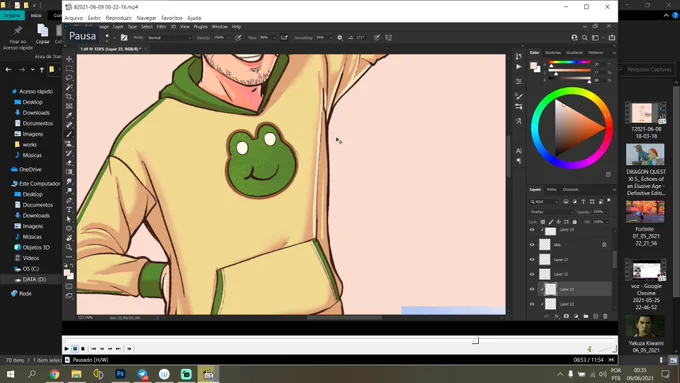Switch to Channels tab
Viewport: 680px width, 383px height.
tap(570, 190)
